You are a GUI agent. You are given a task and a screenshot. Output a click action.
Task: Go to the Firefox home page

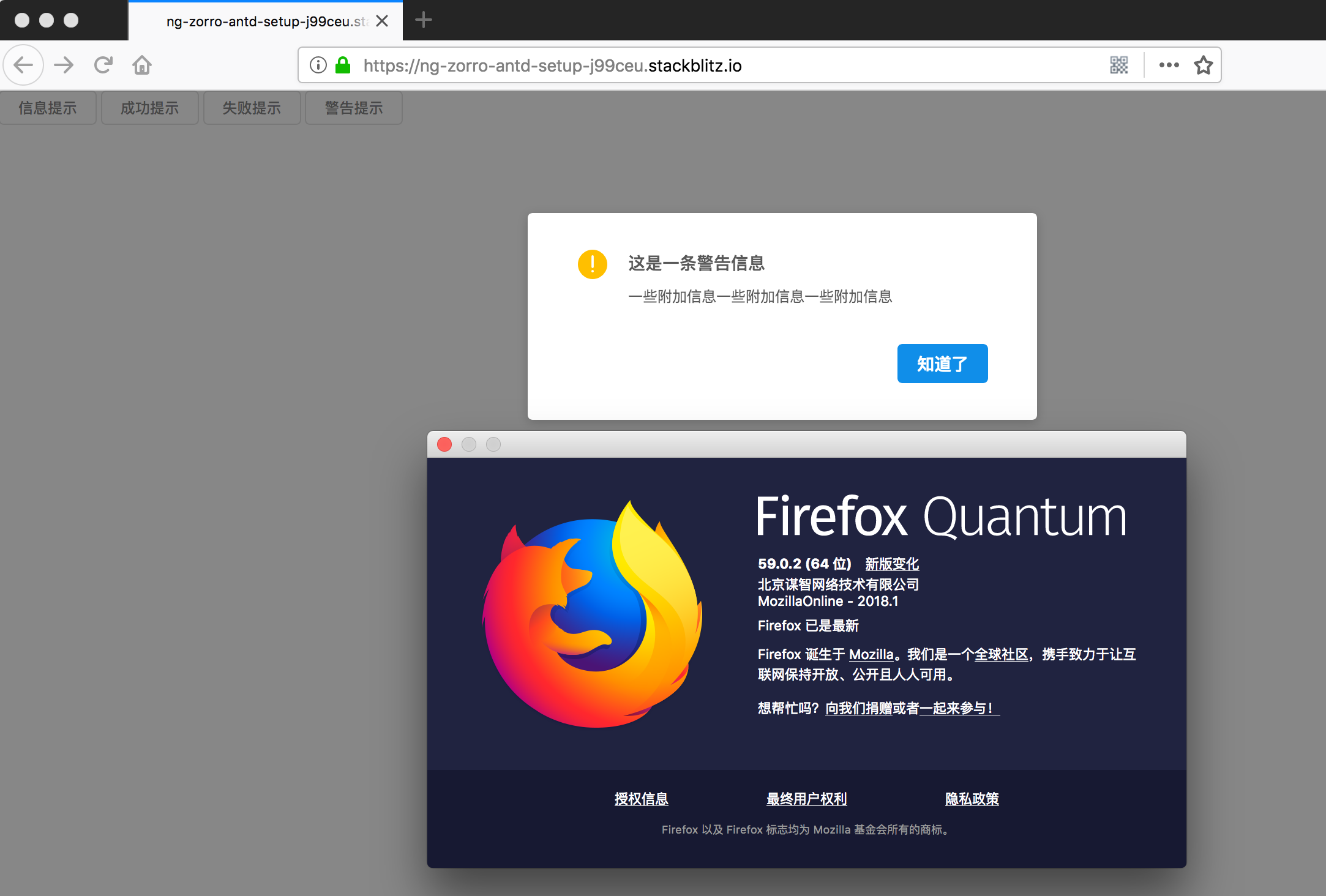point(142,65)
